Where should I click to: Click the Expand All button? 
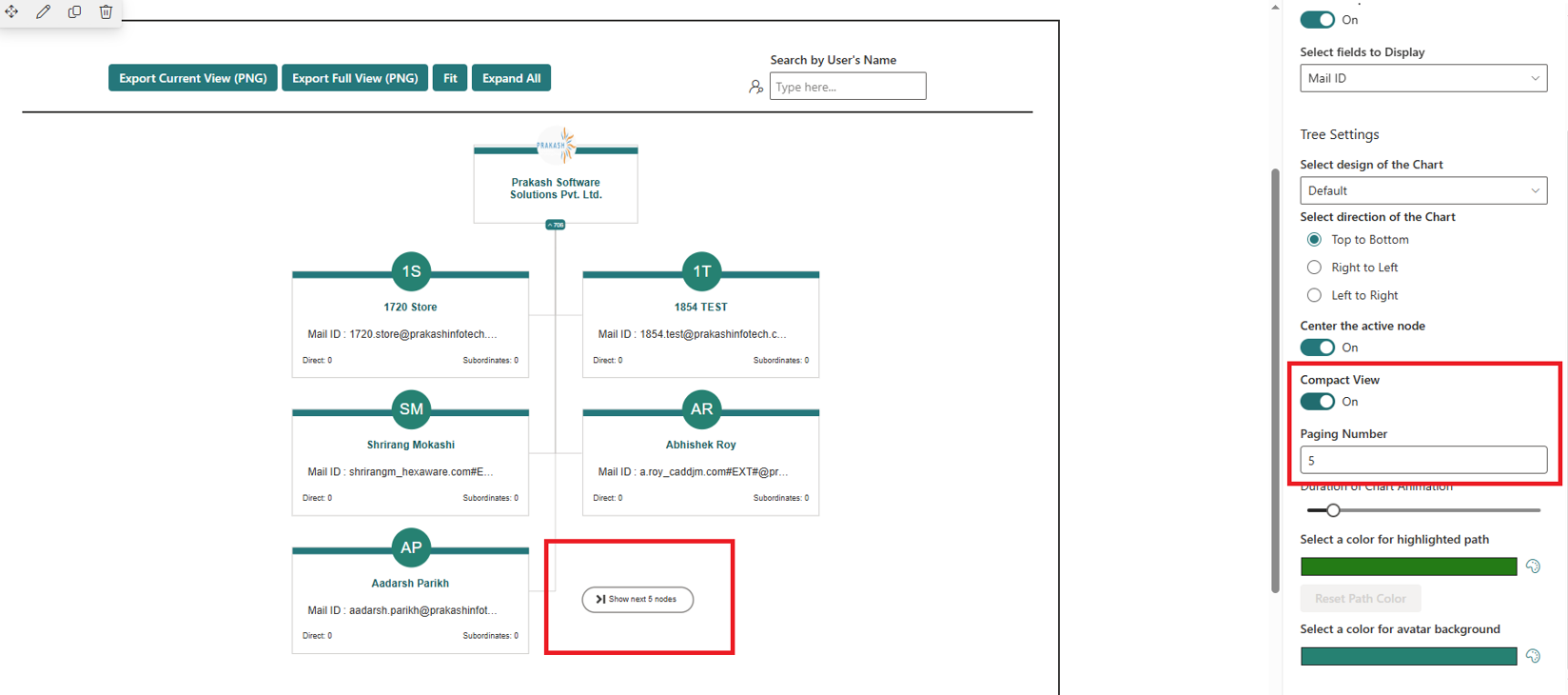click(x=511, y=78)
